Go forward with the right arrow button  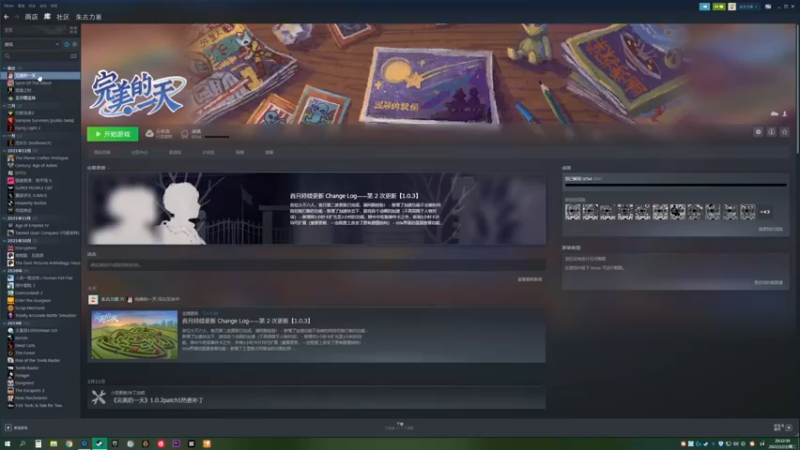click(16, 17)
